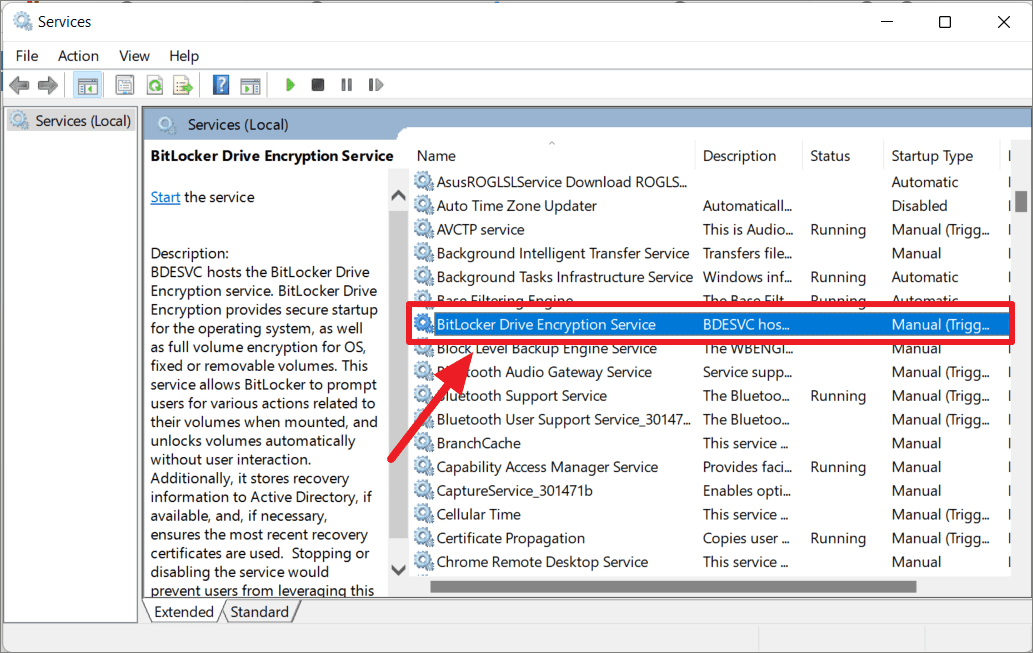Open Help via blue question mark icon
This screenshot has height=653, width=1033.
coord(221,85)
